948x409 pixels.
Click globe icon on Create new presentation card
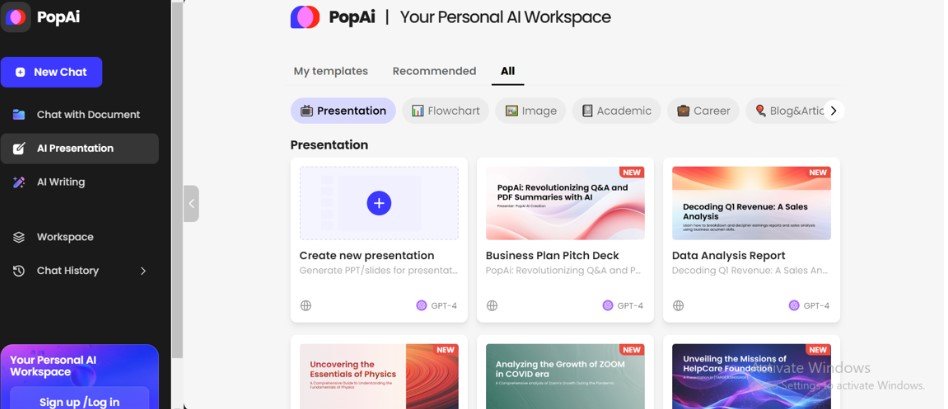click(306, 306)
